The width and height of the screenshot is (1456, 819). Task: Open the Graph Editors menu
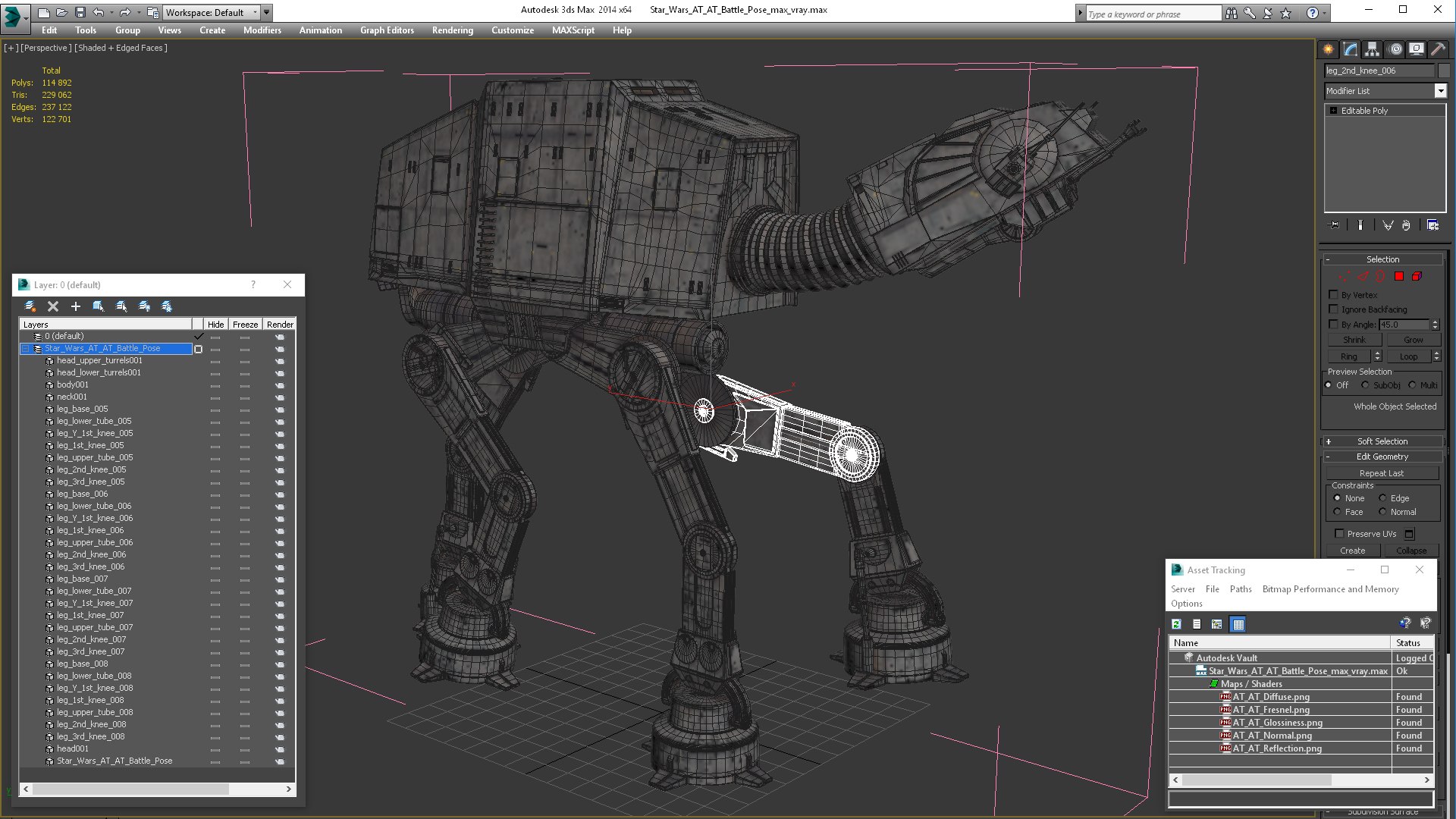(387, 30)
